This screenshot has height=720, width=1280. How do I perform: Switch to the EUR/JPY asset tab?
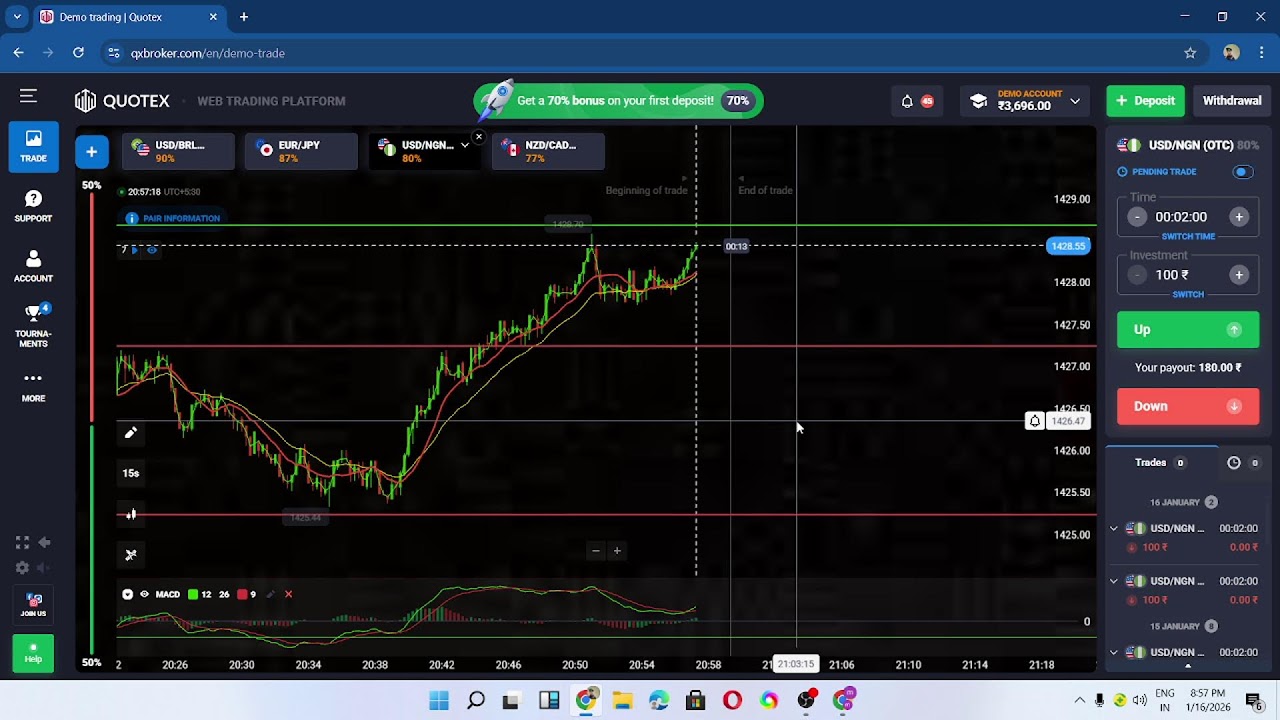pyautogui.click(x=301, y=151)
